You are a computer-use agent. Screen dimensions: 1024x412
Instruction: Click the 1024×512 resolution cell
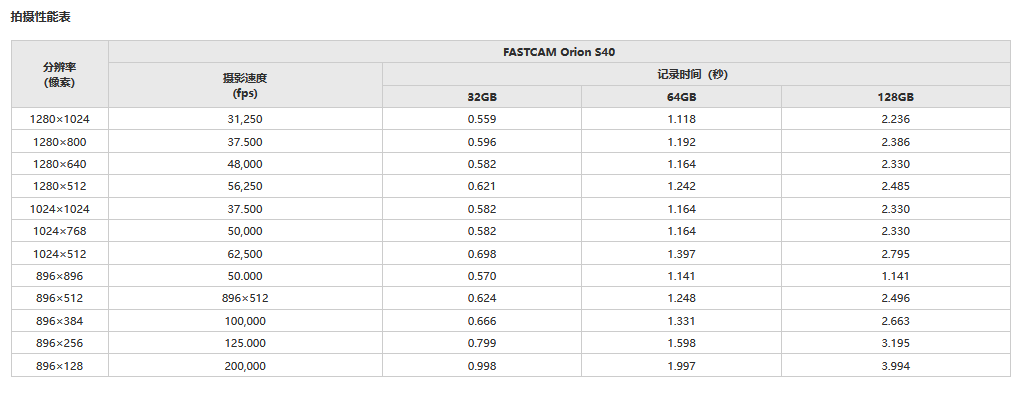pos(60,253)
